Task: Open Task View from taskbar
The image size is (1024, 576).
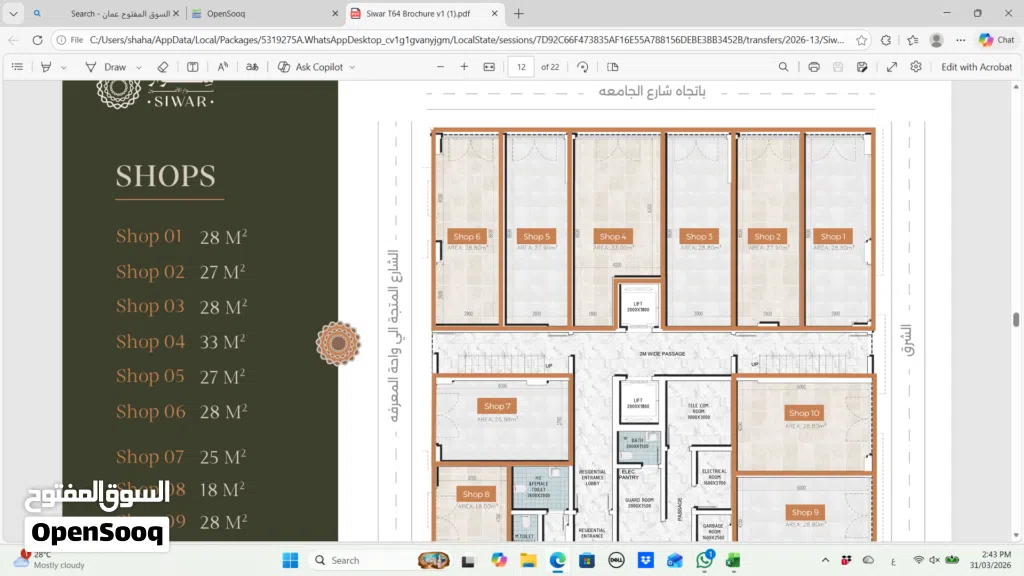Action: [x=468, y=560]
